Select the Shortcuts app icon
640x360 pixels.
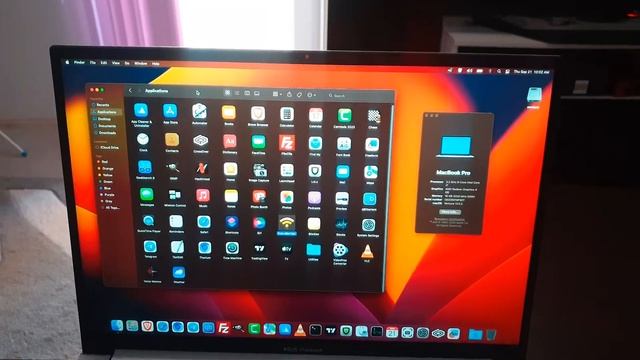coord(231,223)
